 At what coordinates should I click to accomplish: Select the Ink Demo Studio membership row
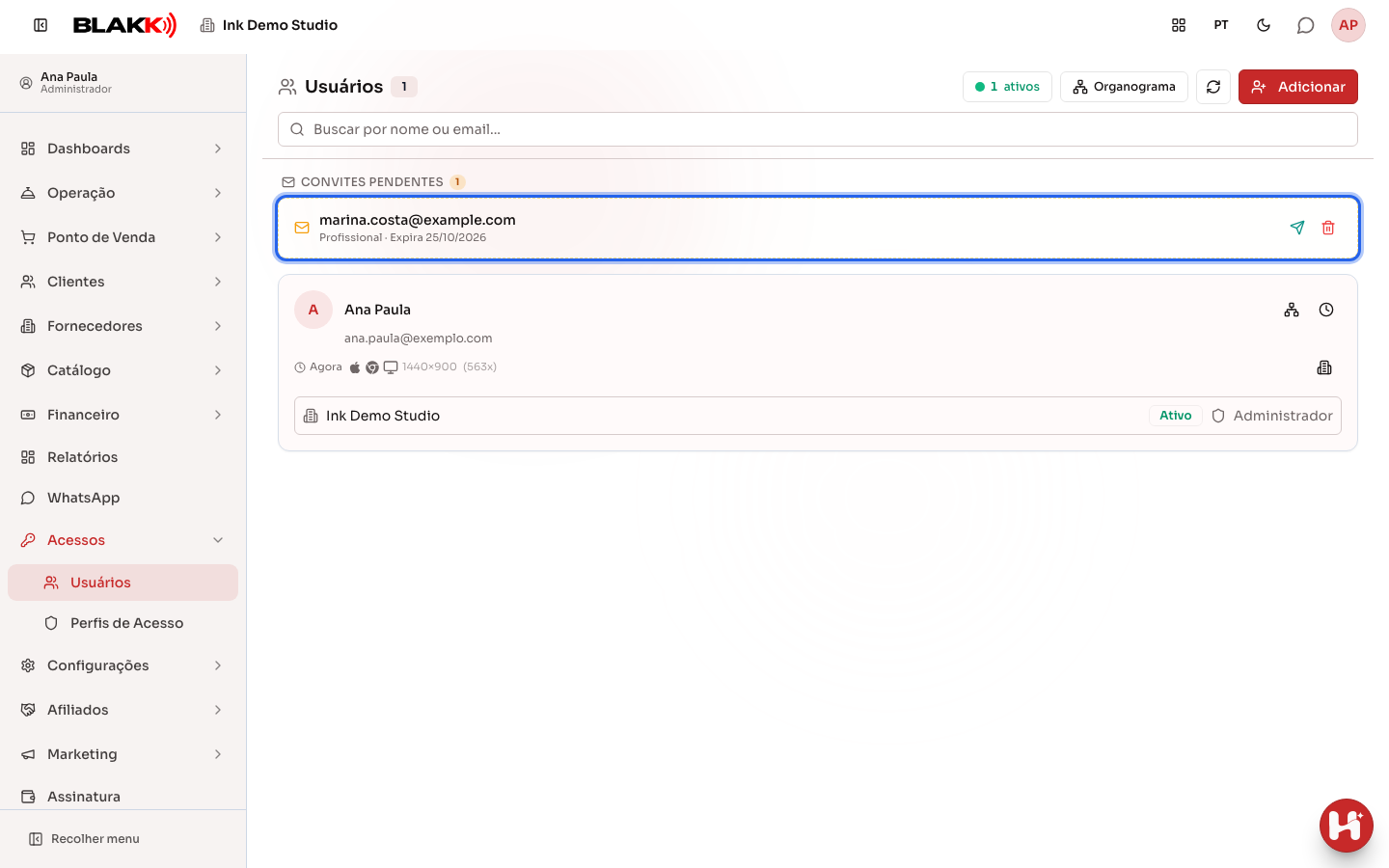[818, 416]
